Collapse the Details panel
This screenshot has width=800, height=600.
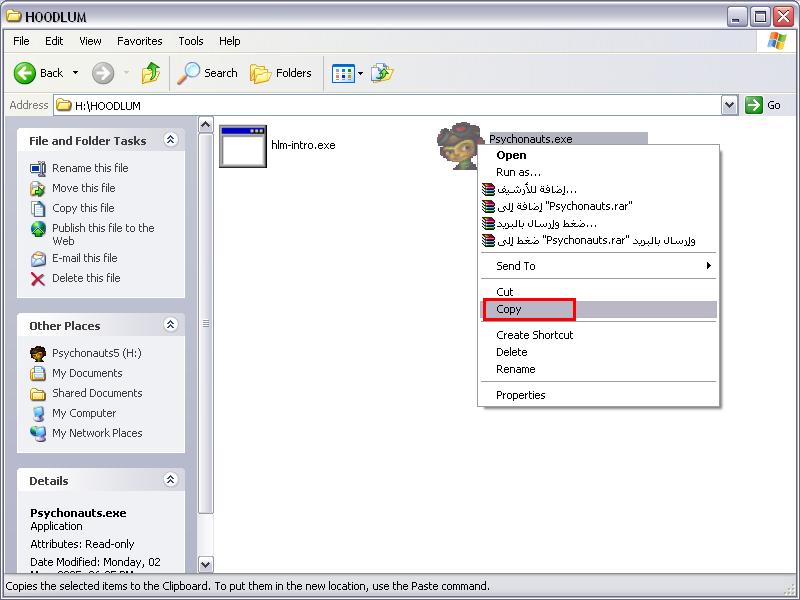point(170,480)
